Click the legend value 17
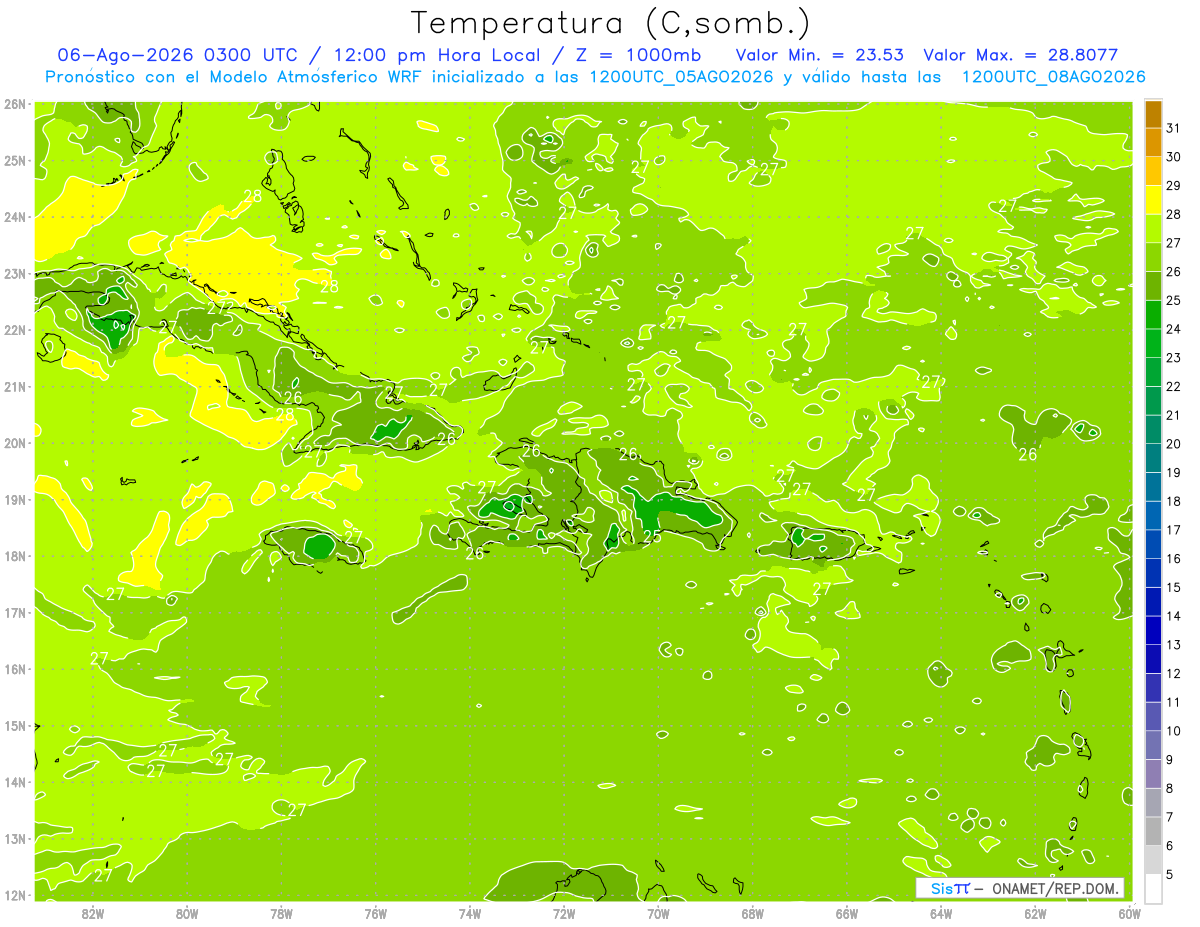This screenshot has width=1200, height=927. tap(1174, 530)
